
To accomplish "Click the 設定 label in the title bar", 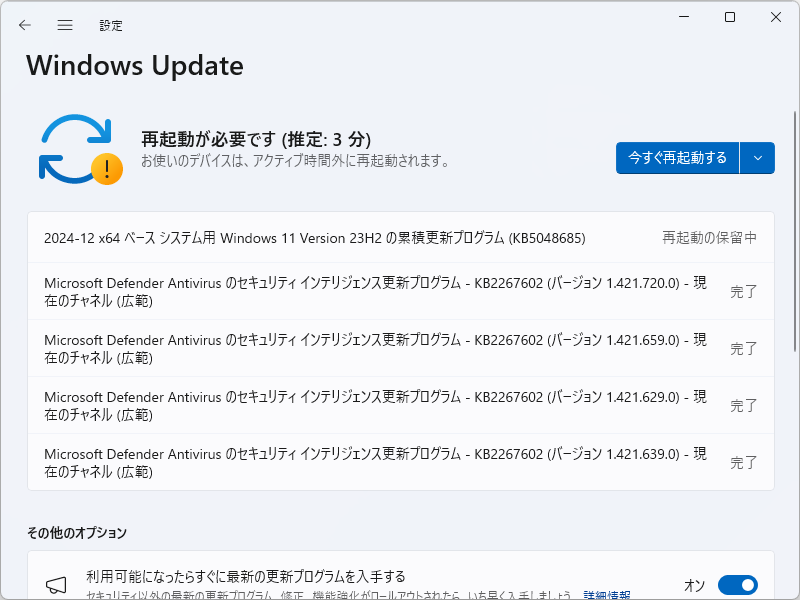I will pyautogui.click(x=111, y=25).
